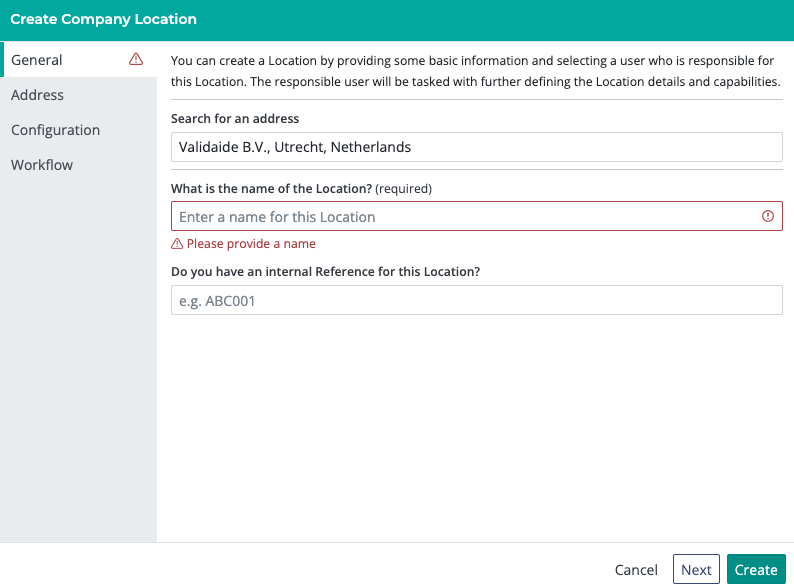Switch to the Configuration section
This screenshot has height=585, width=794.
[78, 130]
